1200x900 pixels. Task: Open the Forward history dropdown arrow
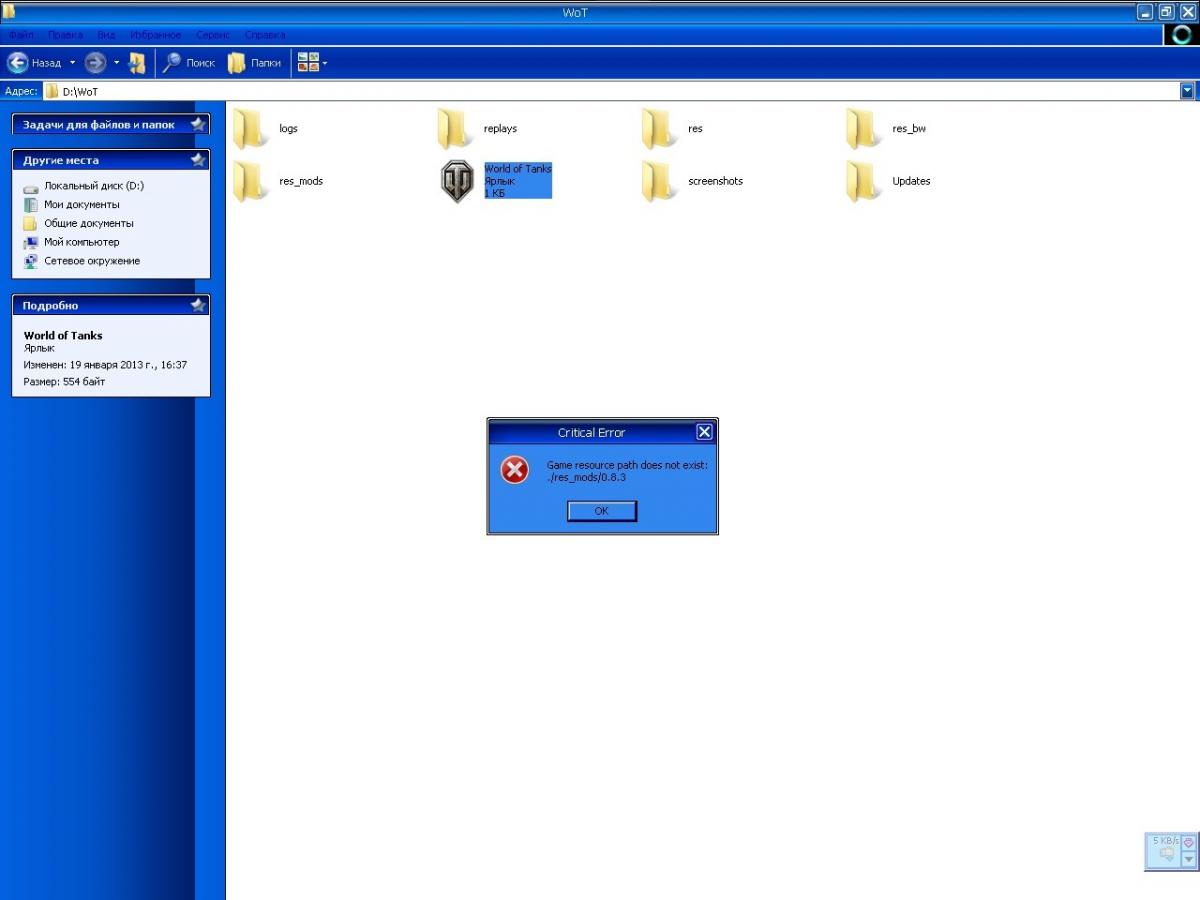[x=116, y=62]
